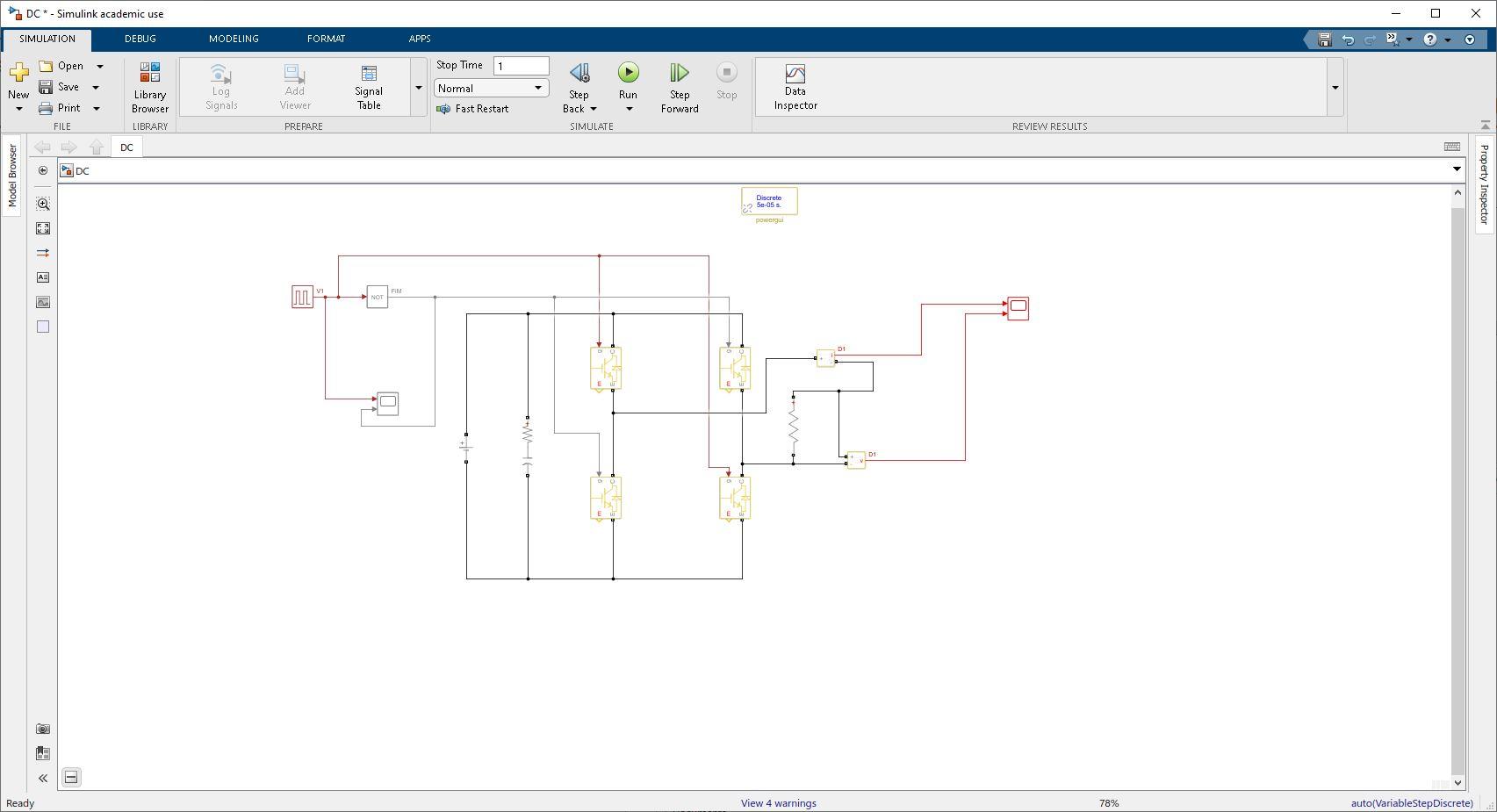Click the Area rectangle icon in palette
1497x812 pixels.
[43, 327]
